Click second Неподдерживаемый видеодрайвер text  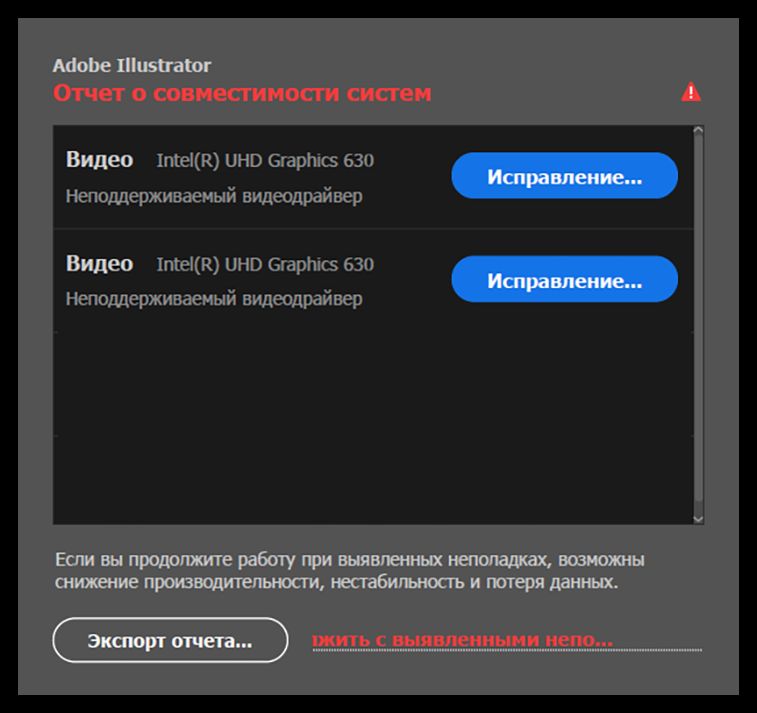coord(214,299)
